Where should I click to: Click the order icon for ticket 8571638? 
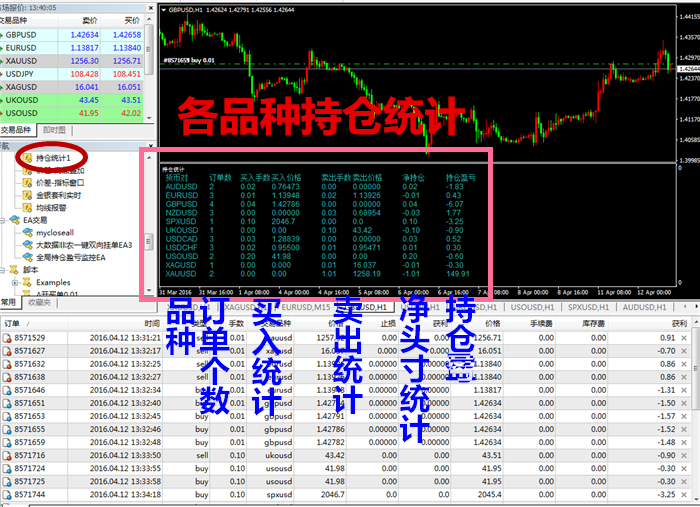[7, 378]
